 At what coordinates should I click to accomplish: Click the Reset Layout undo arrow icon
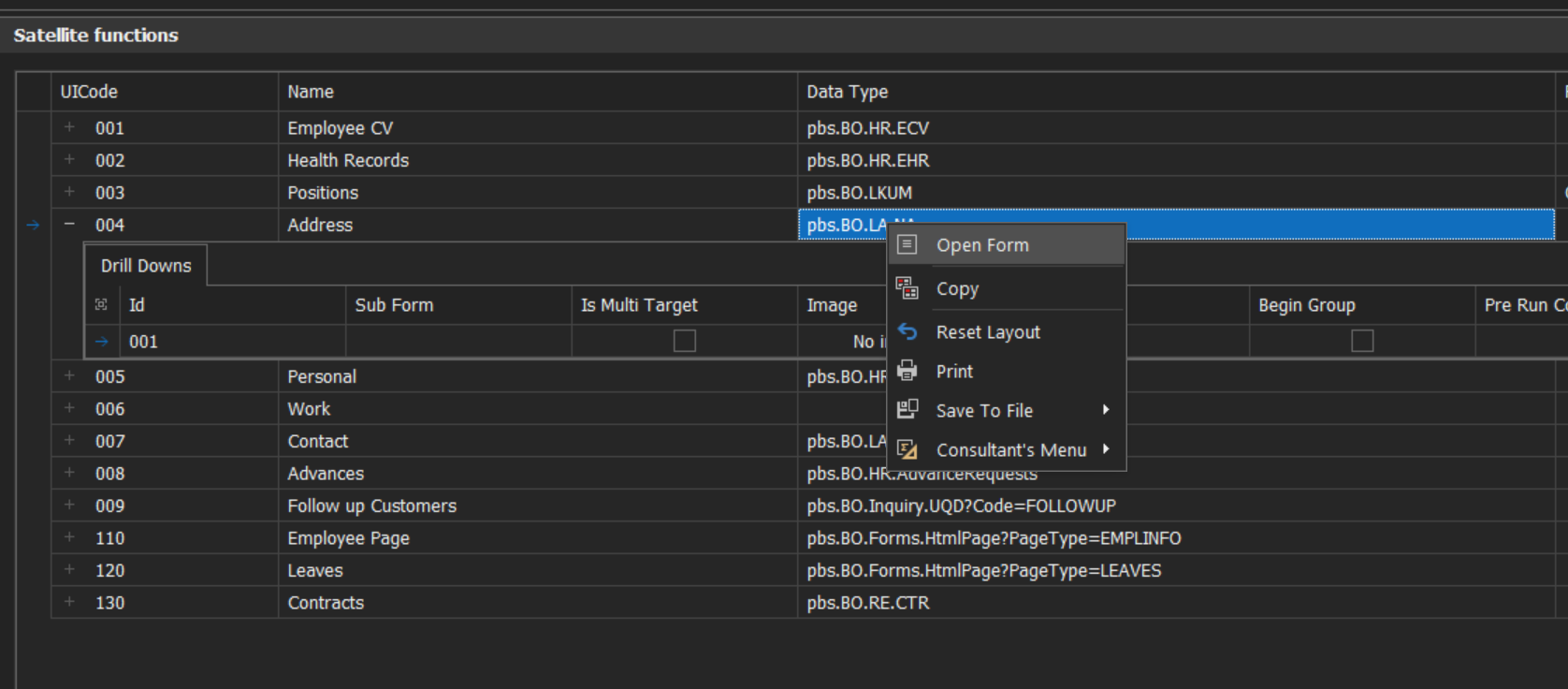click(x=907, y=331)
